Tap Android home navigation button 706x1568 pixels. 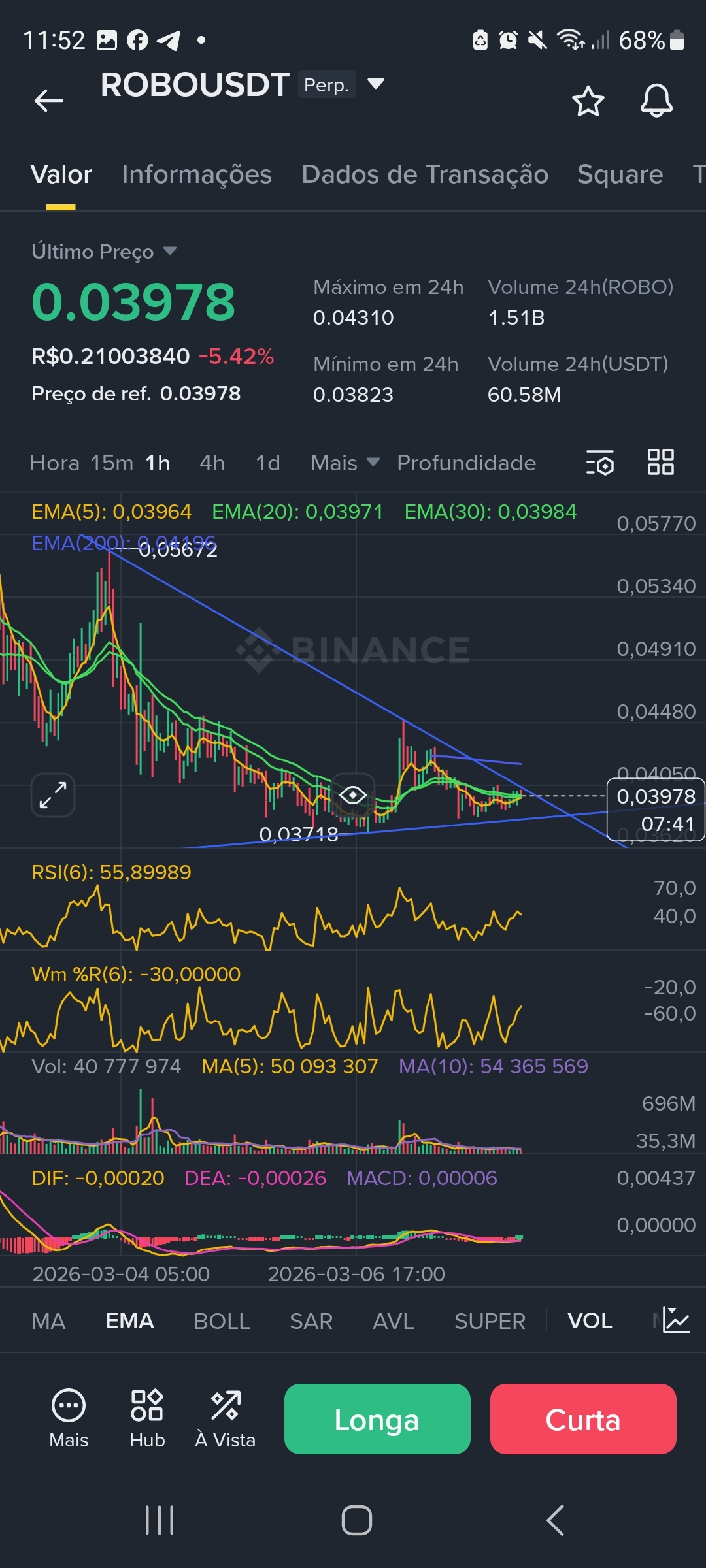click(357, 1520)
